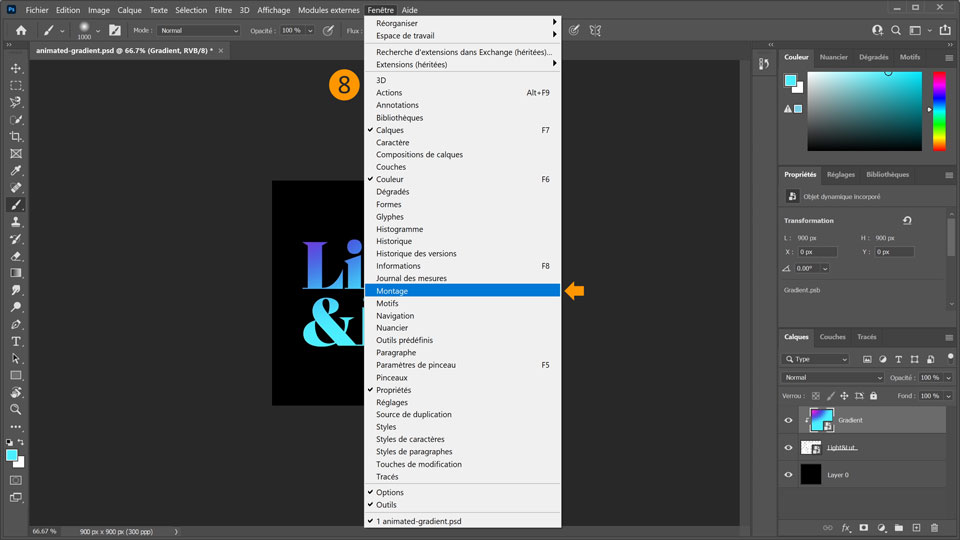
Task: Click the hue spectrum slider
Action: tap(939, 111)
